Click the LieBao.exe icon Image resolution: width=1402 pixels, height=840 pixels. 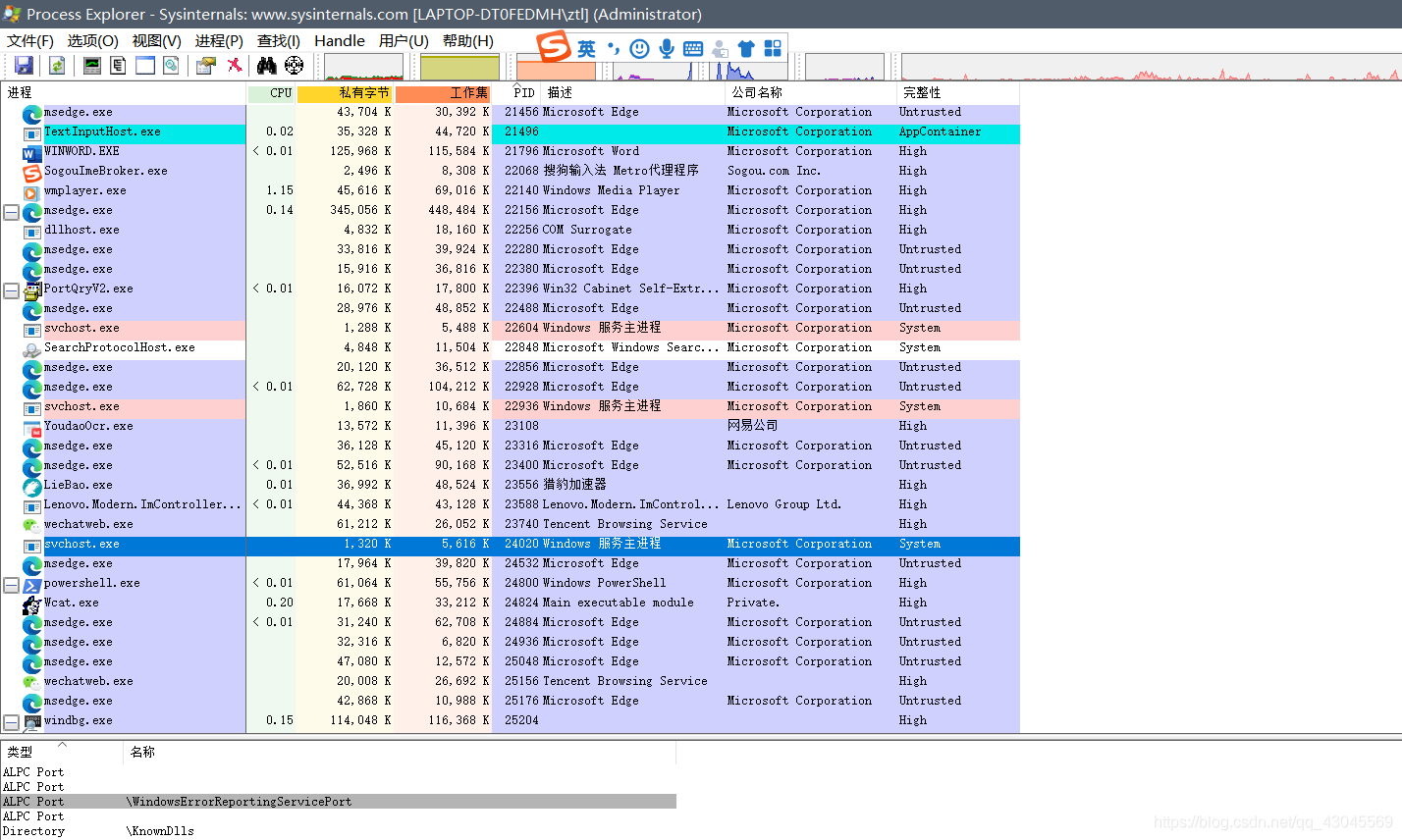pos(31,486)
